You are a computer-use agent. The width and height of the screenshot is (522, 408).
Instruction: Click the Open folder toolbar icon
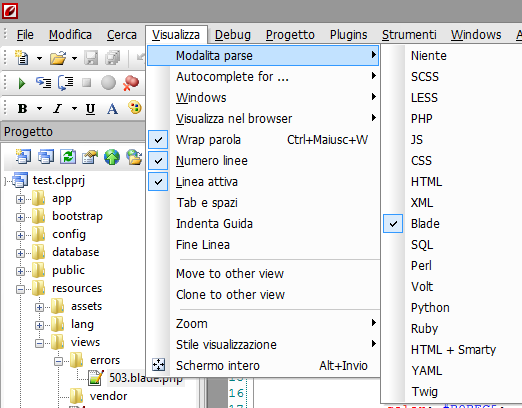coord(58,58)
